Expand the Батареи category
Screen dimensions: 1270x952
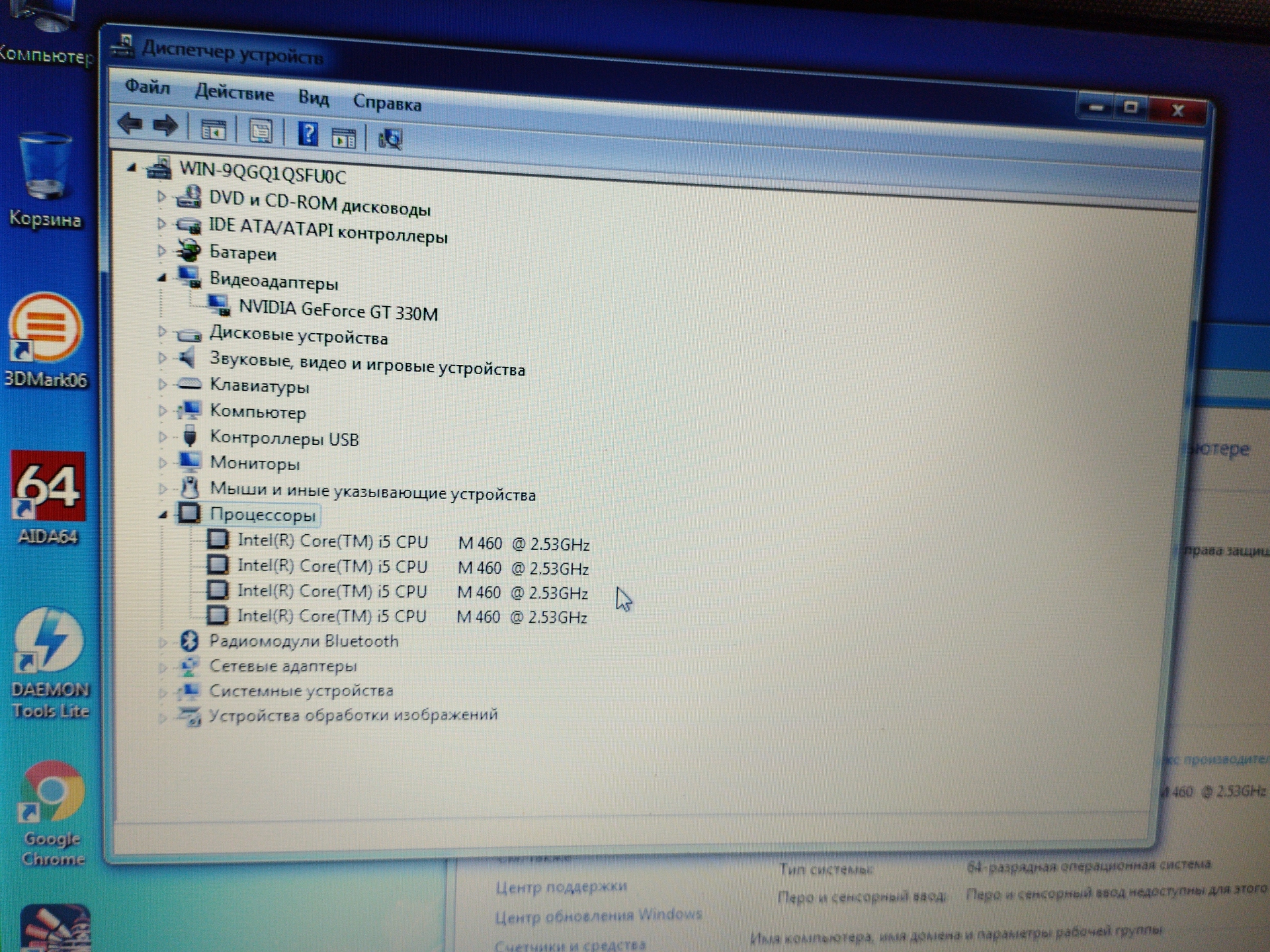click(161, 251)
